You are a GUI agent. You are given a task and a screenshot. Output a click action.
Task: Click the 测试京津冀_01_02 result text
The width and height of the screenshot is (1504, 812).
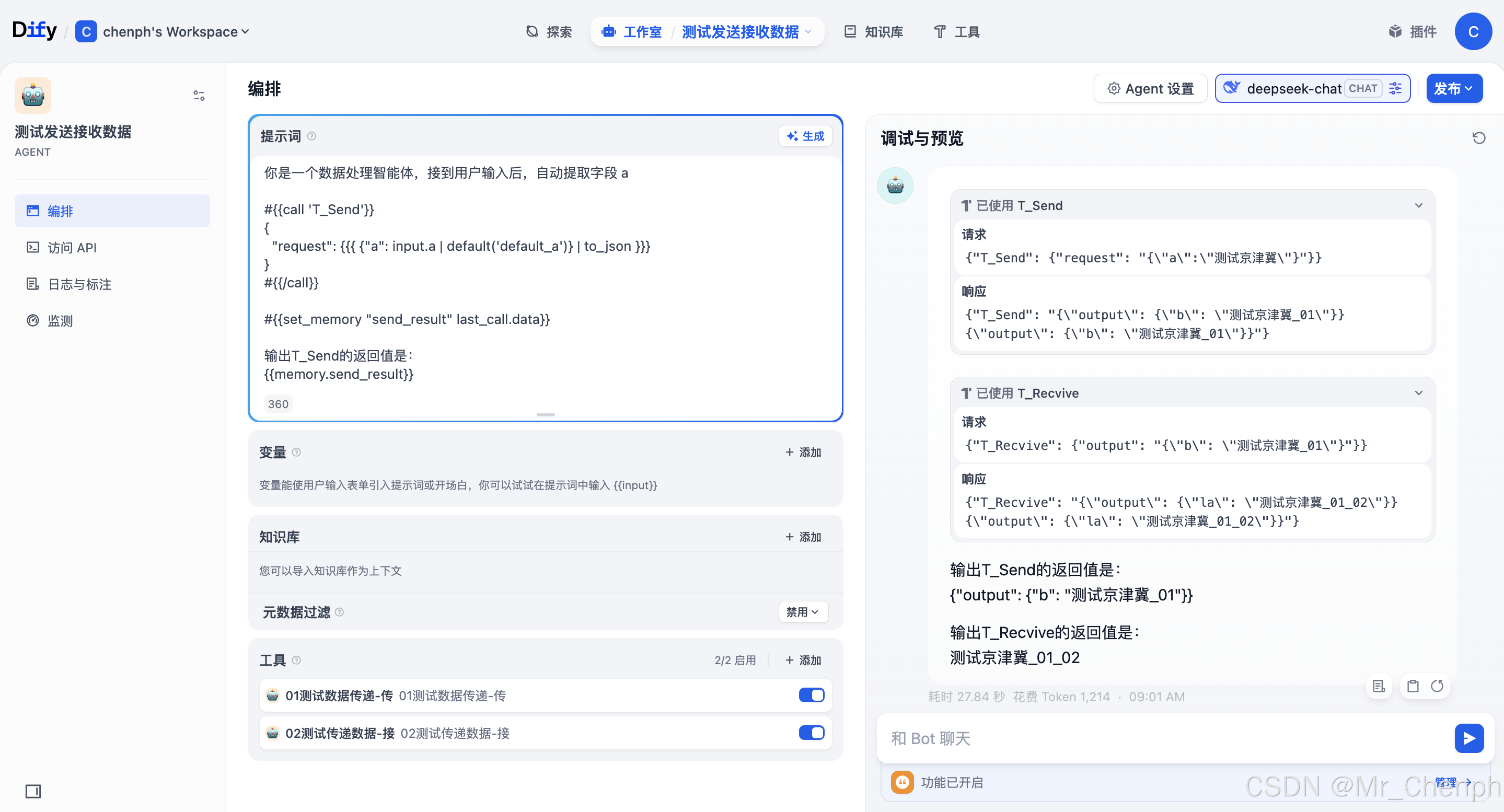point(1015,657)
